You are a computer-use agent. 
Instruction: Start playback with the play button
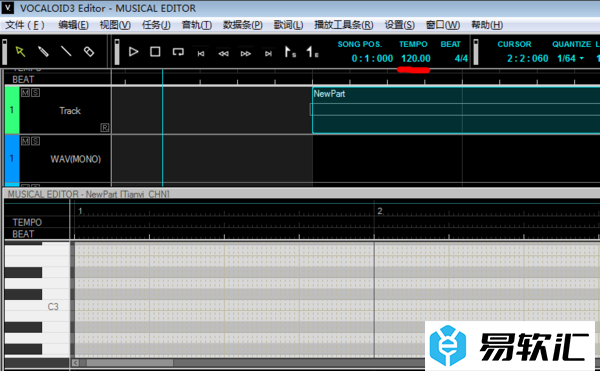click(x=133, y=52)
